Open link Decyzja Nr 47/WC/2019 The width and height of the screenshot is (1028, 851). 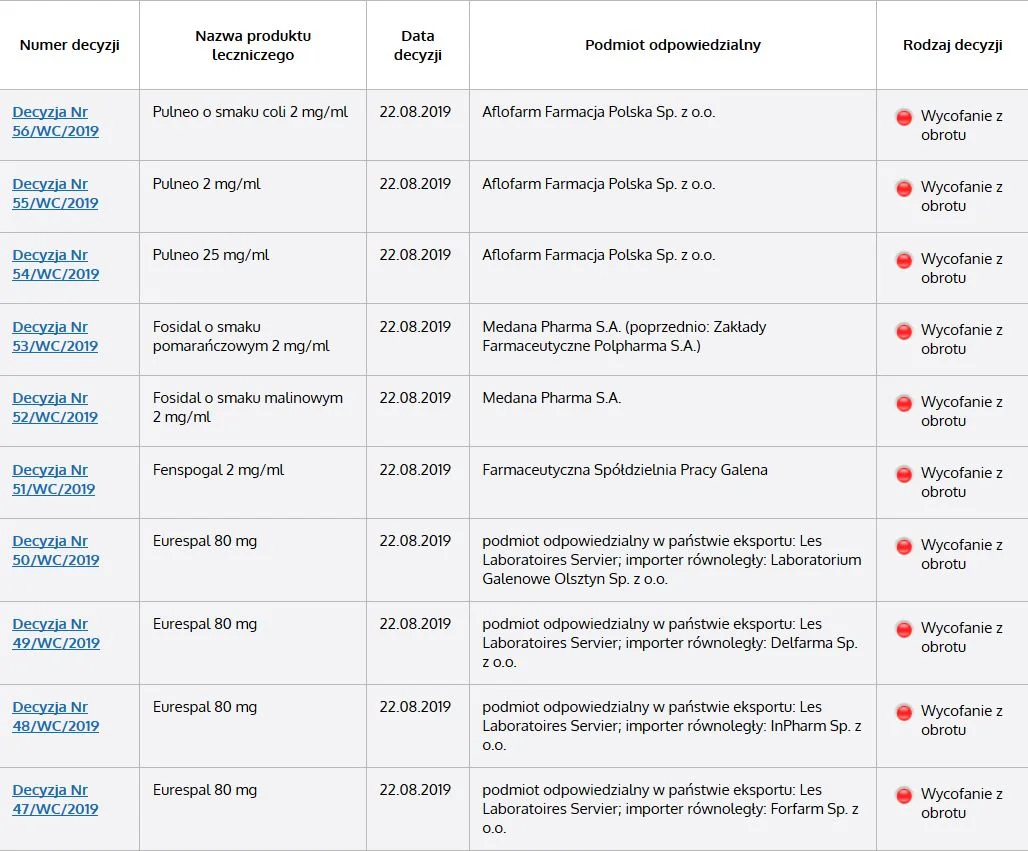point(56,799)
